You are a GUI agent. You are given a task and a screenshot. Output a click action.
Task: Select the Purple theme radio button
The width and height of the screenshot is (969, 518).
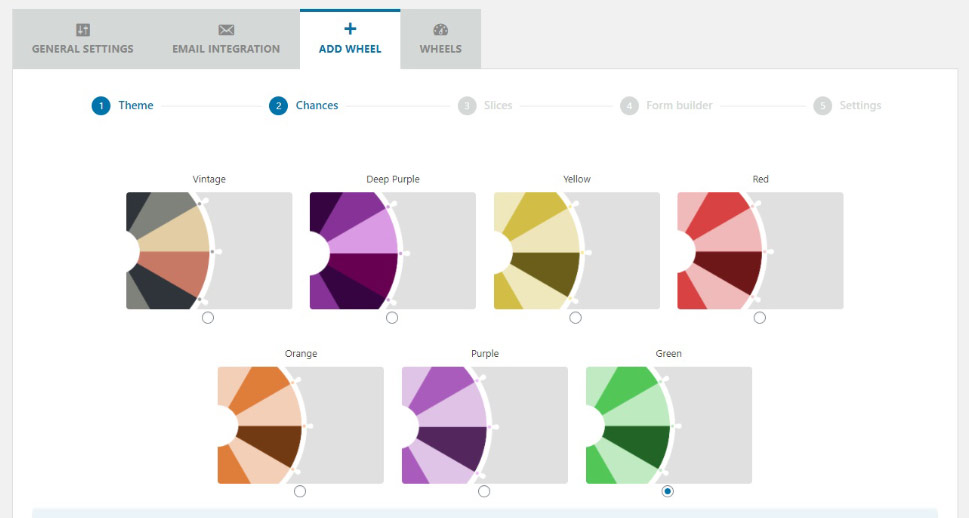484,491
